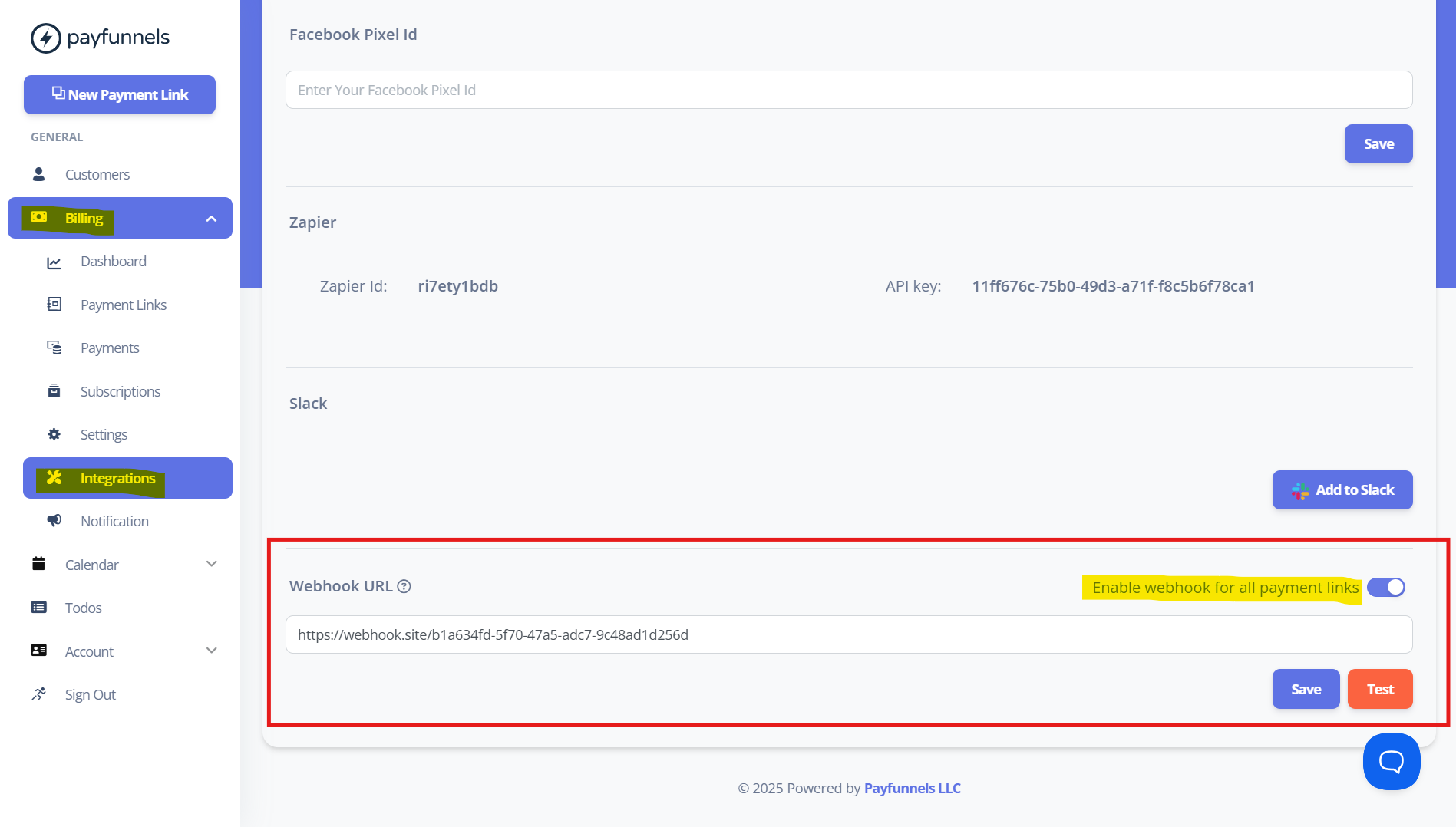Toggle Enable webhook for all payment links
Image resolution: width=1456 pixels, height=827 pixels.
click(x=1385, y=587)
